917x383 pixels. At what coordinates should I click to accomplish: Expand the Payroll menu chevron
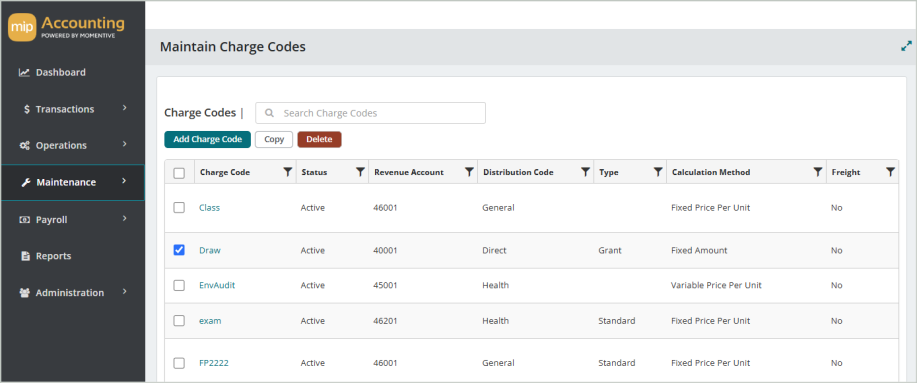pos(125,219)
